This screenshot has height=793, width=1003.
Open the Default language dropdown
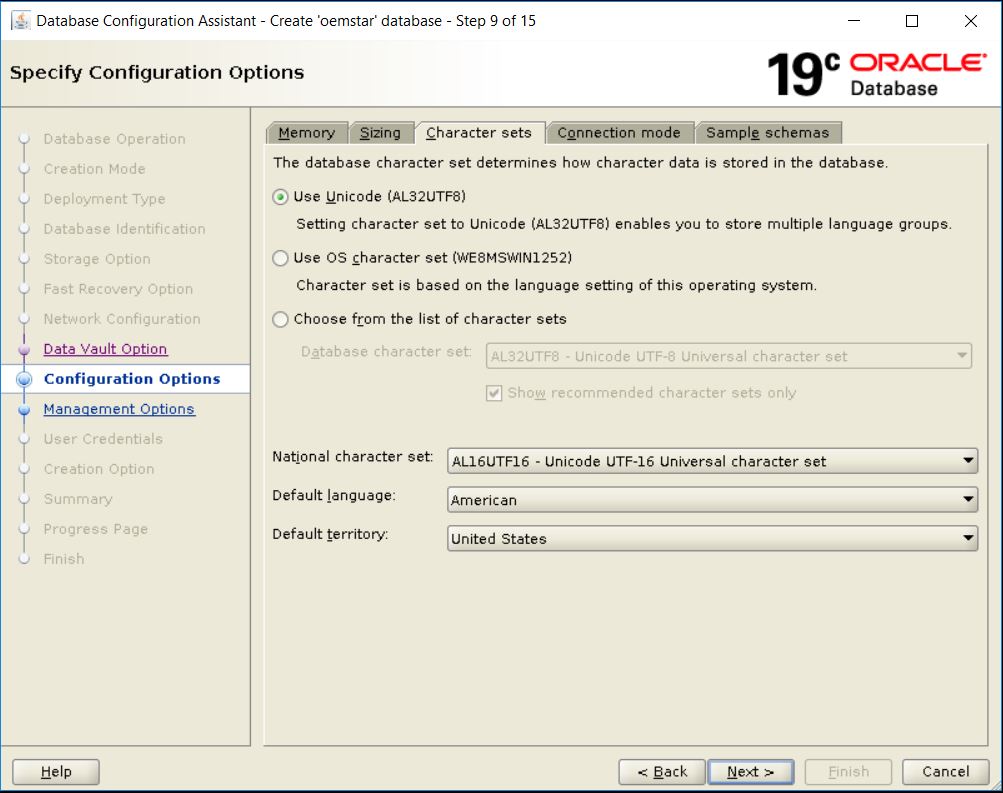tap(713, 499)
